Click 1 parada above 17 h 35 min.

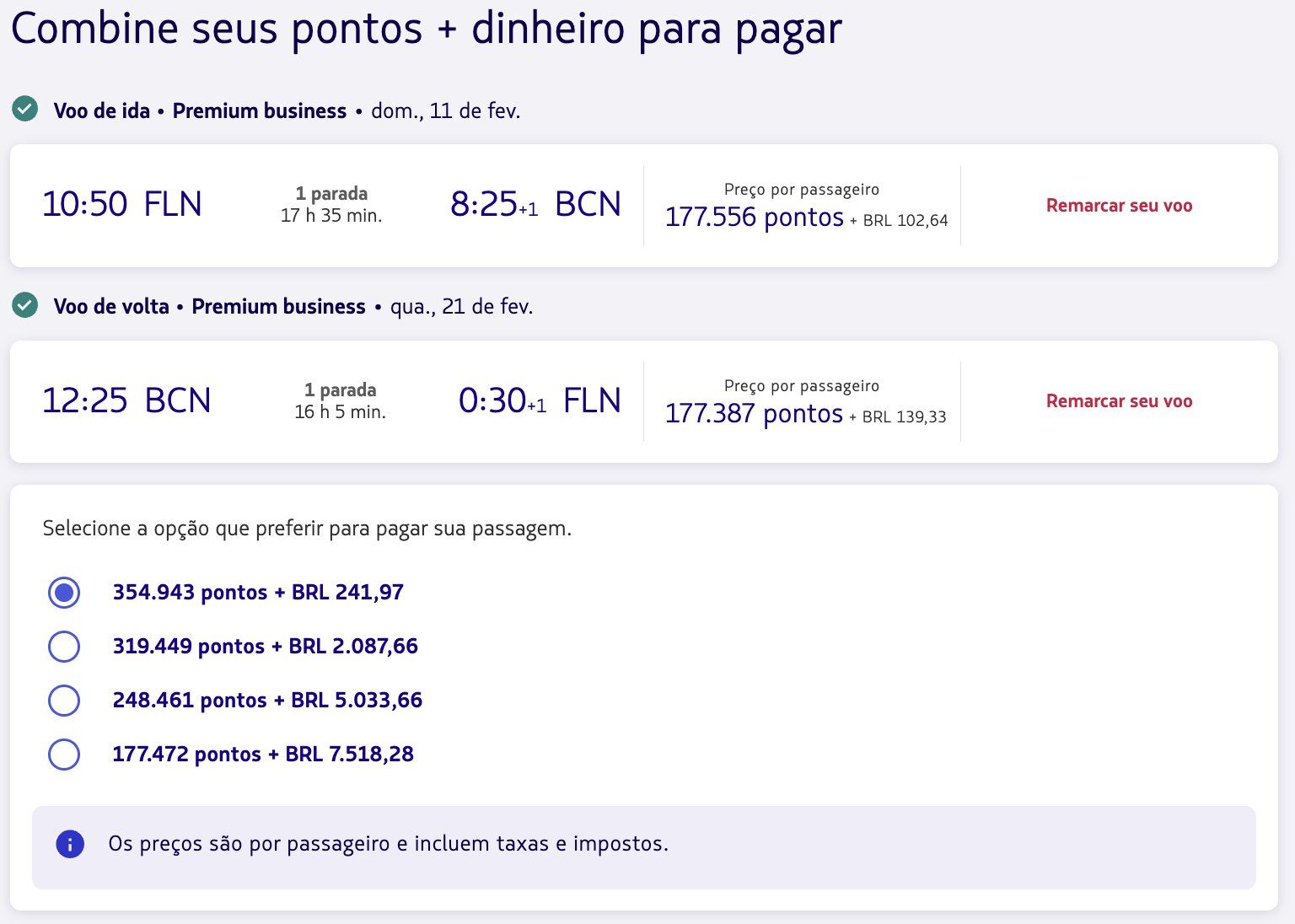coord(331,194)
